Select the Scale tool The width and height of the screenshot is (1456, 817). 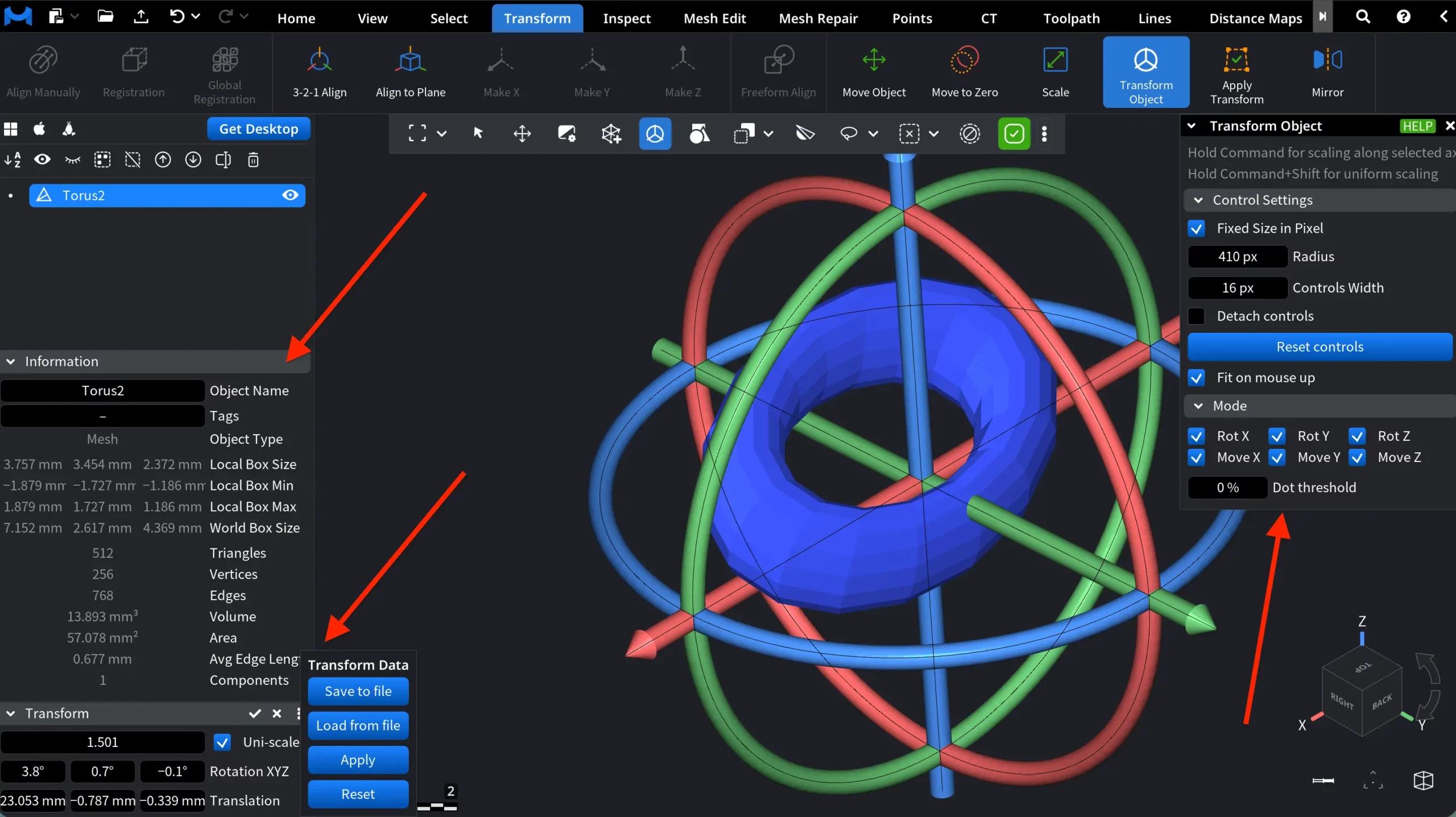click(x=1055, y=71)
